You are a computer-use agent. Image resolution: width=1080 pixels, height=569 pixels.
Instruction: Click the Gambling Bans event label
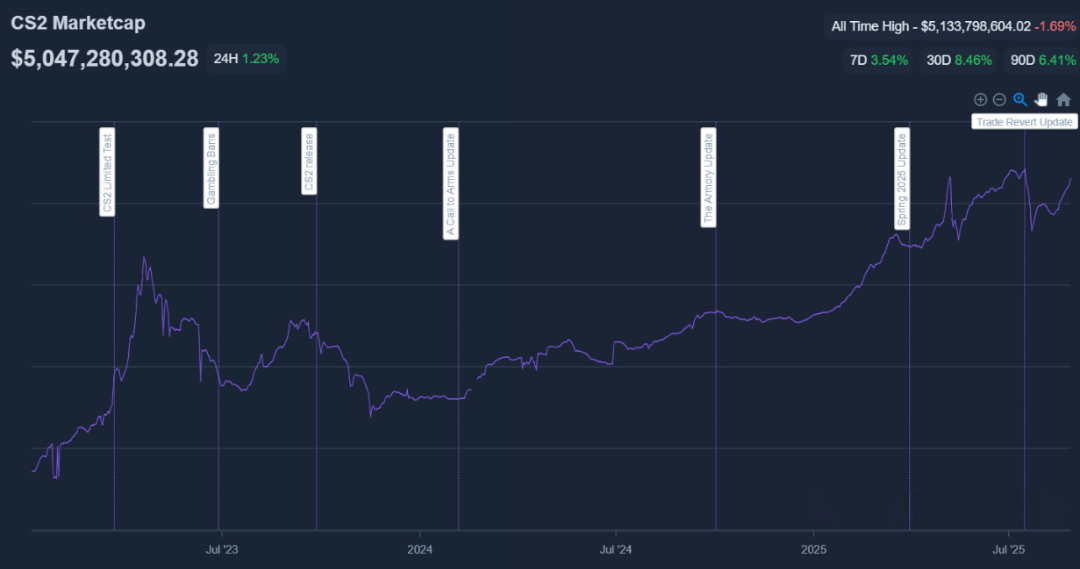(x=211, y=168)
